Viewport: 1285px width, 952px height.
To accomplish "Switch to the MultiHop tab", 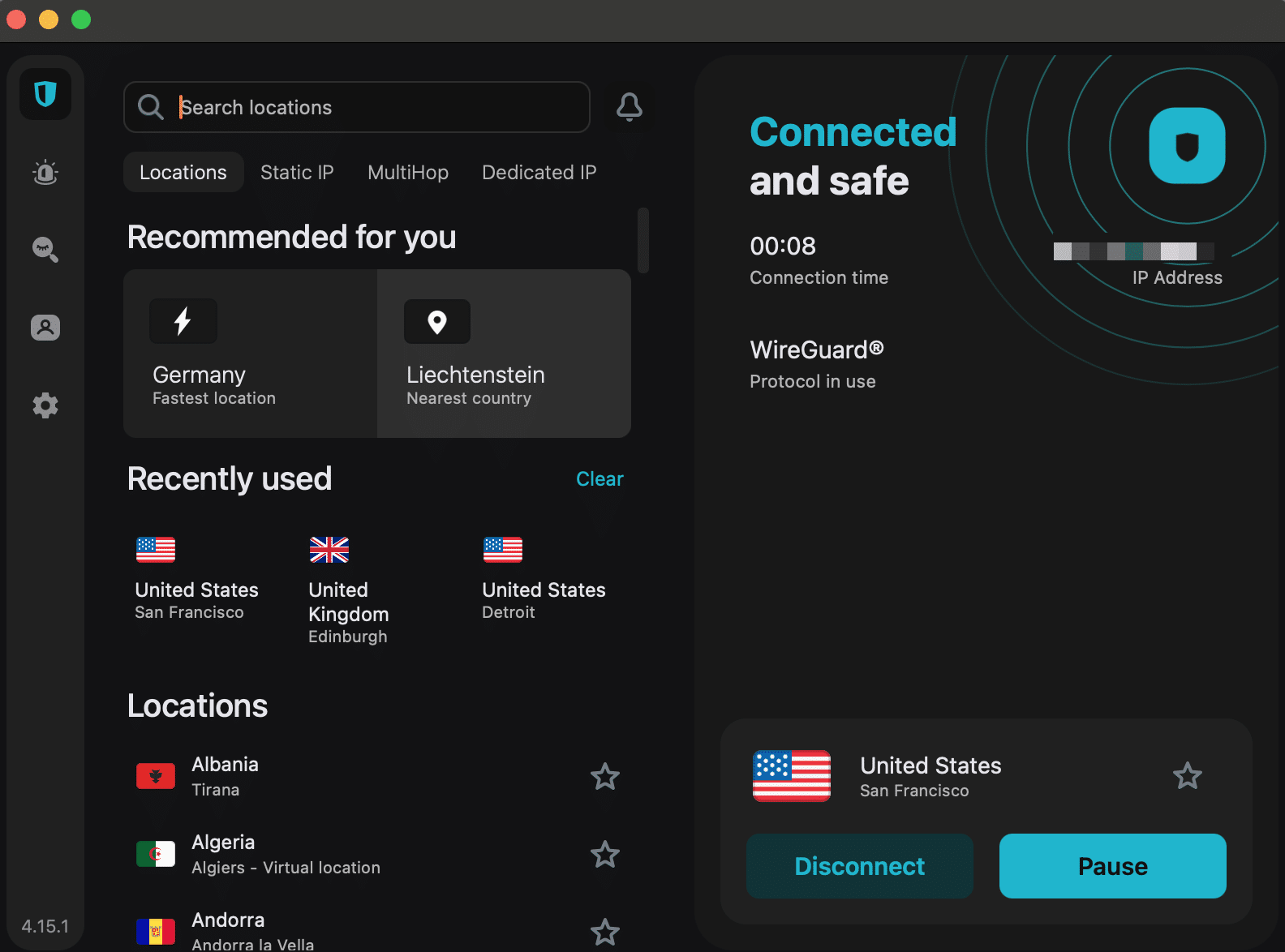I will pyautogui.click(x=408, y=172).
